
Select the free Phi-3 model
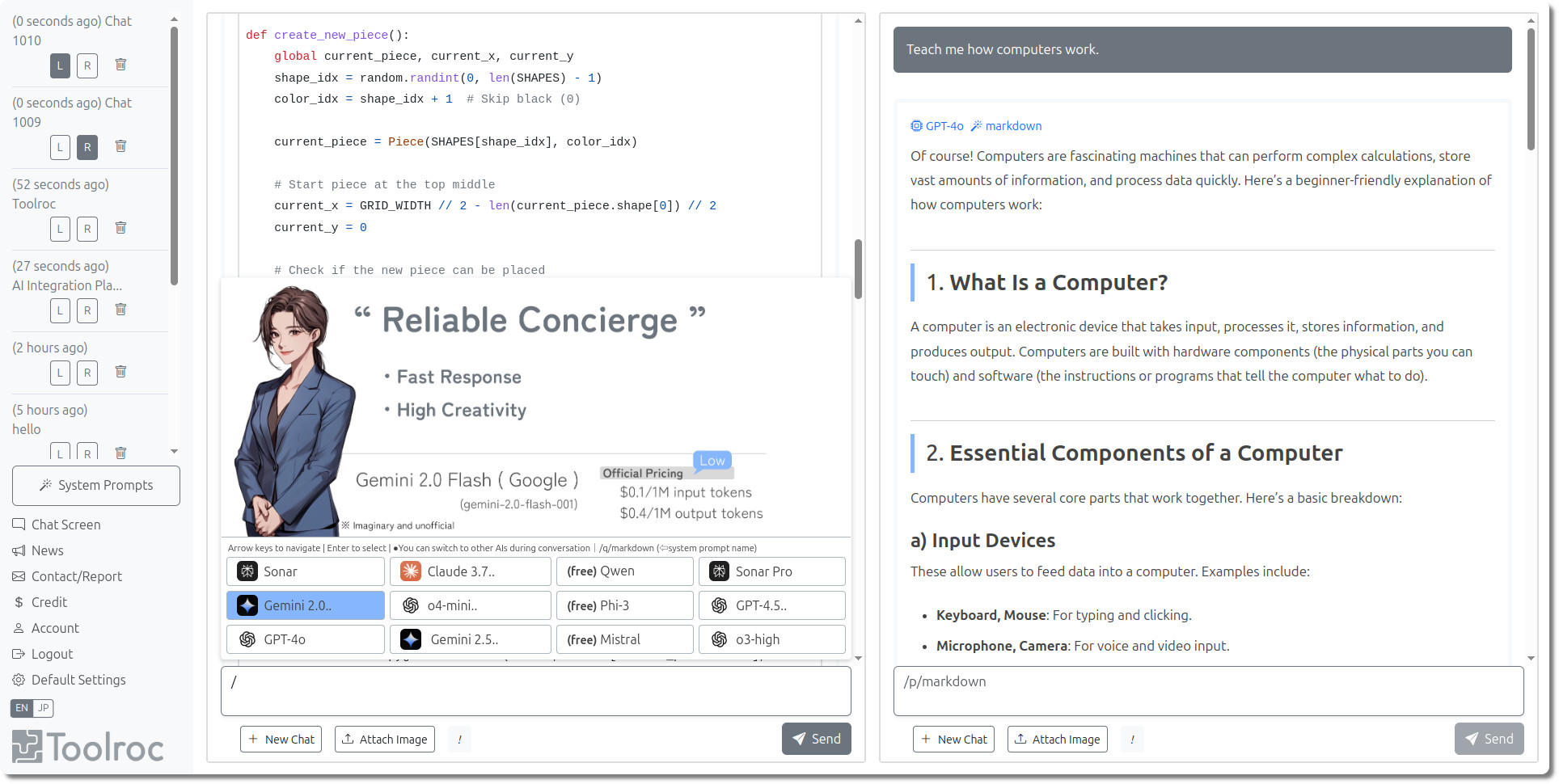point(625,605)
